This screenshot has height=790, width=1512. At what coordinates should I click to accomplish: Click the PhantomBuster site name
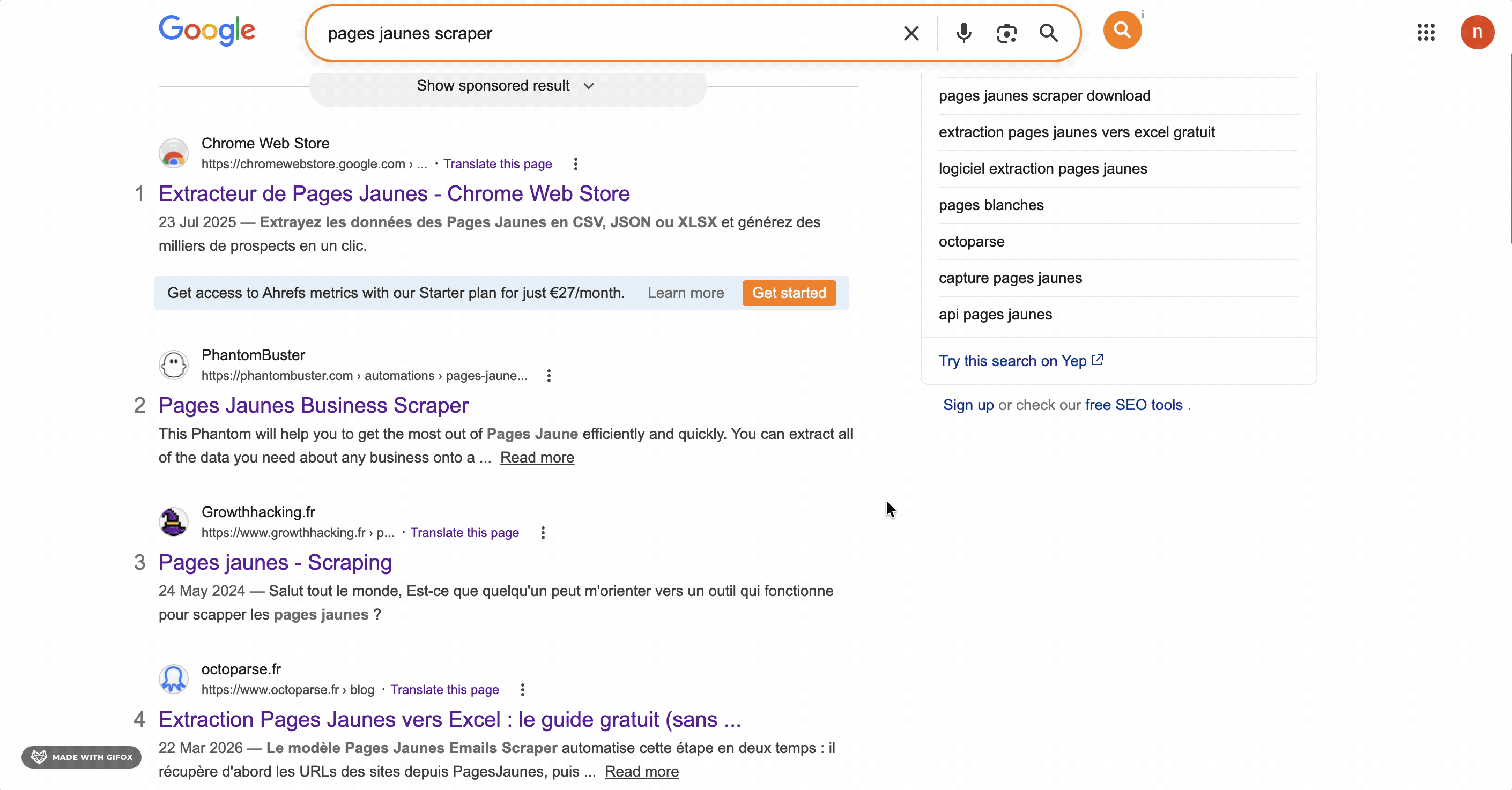pyautogui.click(x=253, y=355)
